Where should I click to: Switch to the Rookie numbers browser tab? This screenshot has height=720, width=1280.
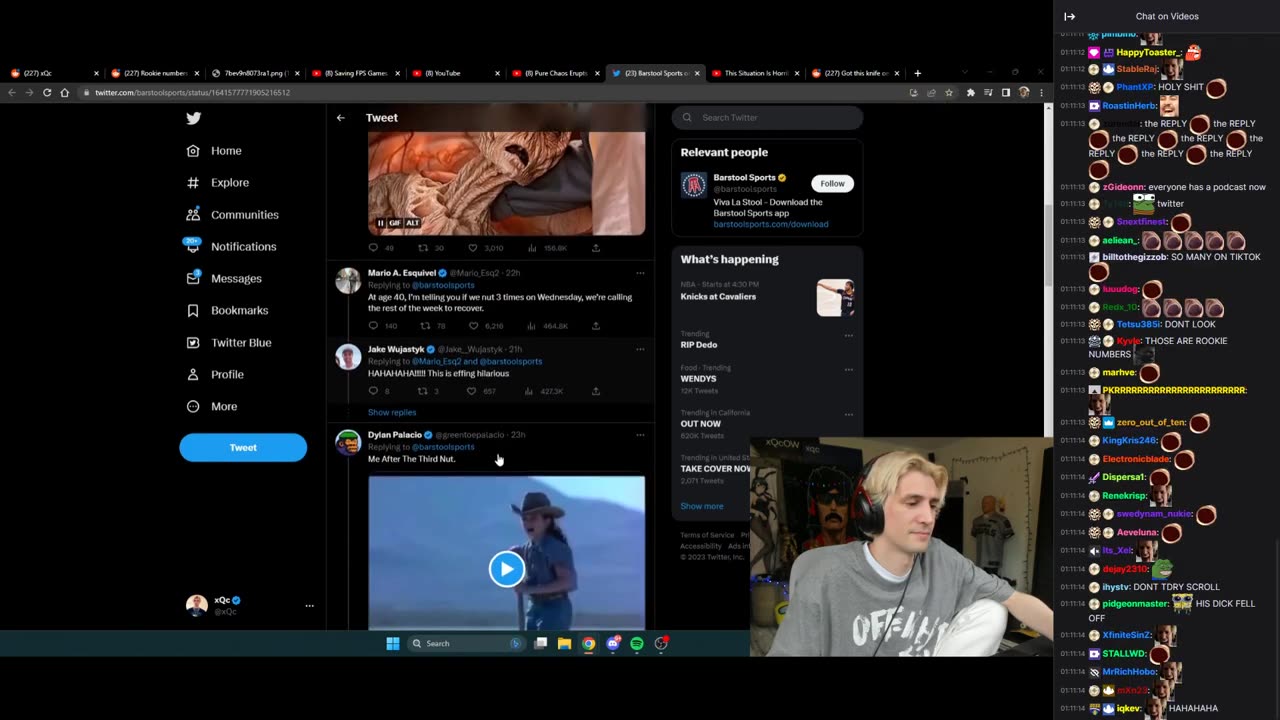(x=153, y=73)
